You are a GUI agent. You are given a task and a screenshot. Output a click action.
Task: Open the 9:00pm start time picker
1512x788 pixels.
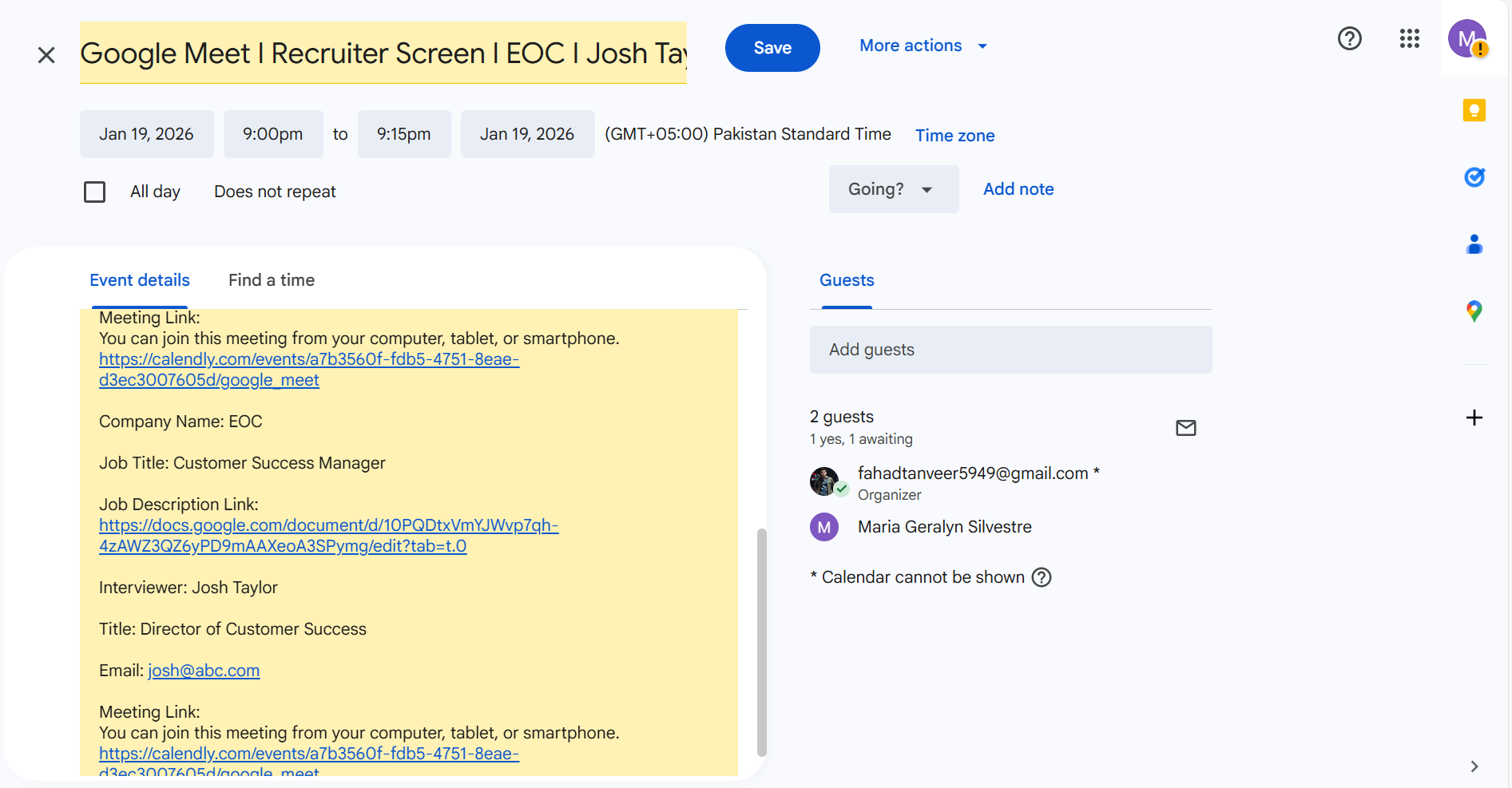[x=273, y=134]
